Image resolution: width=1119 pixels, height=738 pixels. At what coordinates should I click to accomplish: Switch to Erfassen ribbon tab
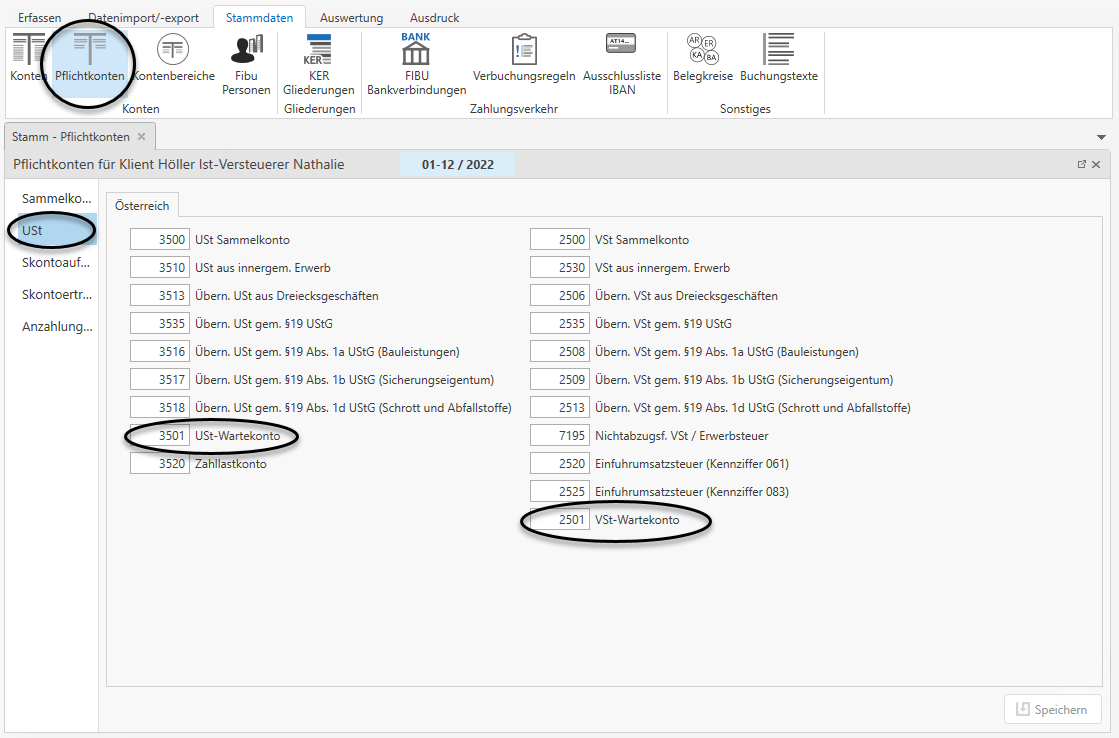pyautogui.click(x=39, y=18)
